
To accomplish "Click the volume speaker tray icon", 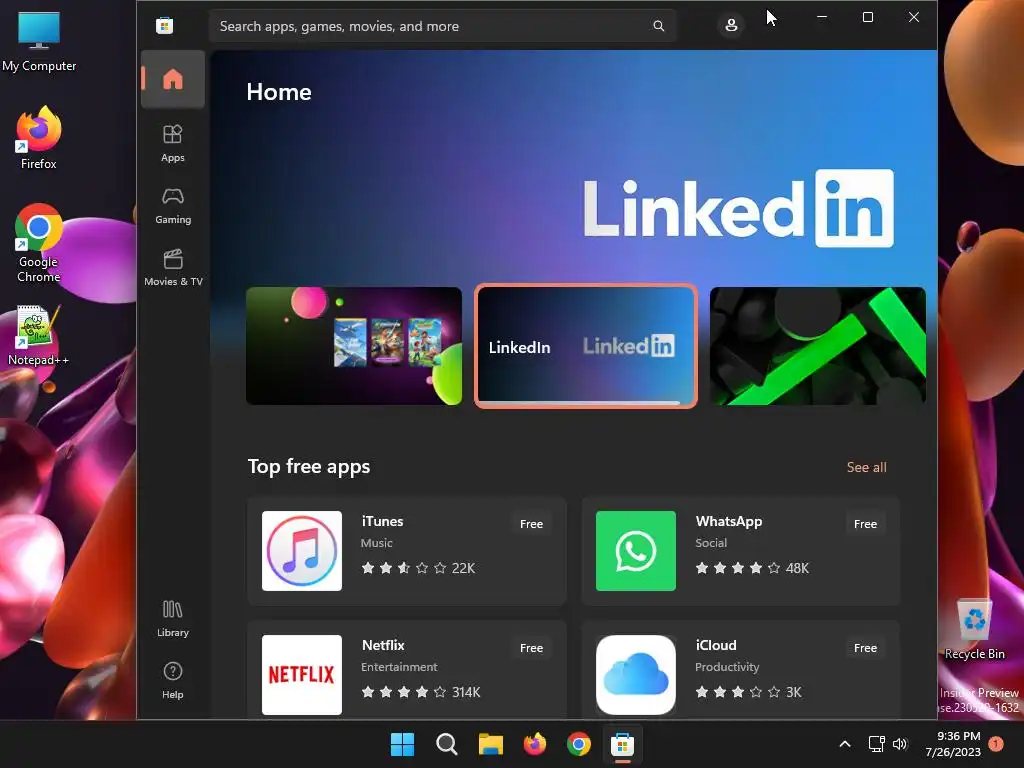I will (x=900, y=744).
